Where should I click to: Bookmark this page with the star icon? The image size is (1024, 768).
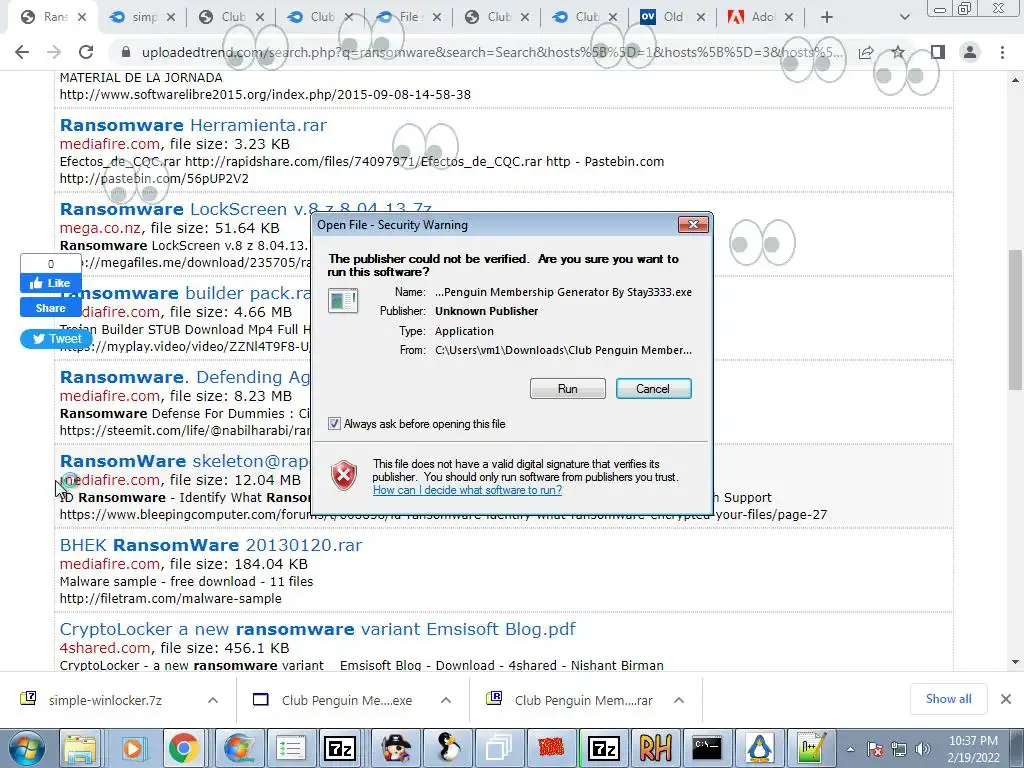click(899, 52)
